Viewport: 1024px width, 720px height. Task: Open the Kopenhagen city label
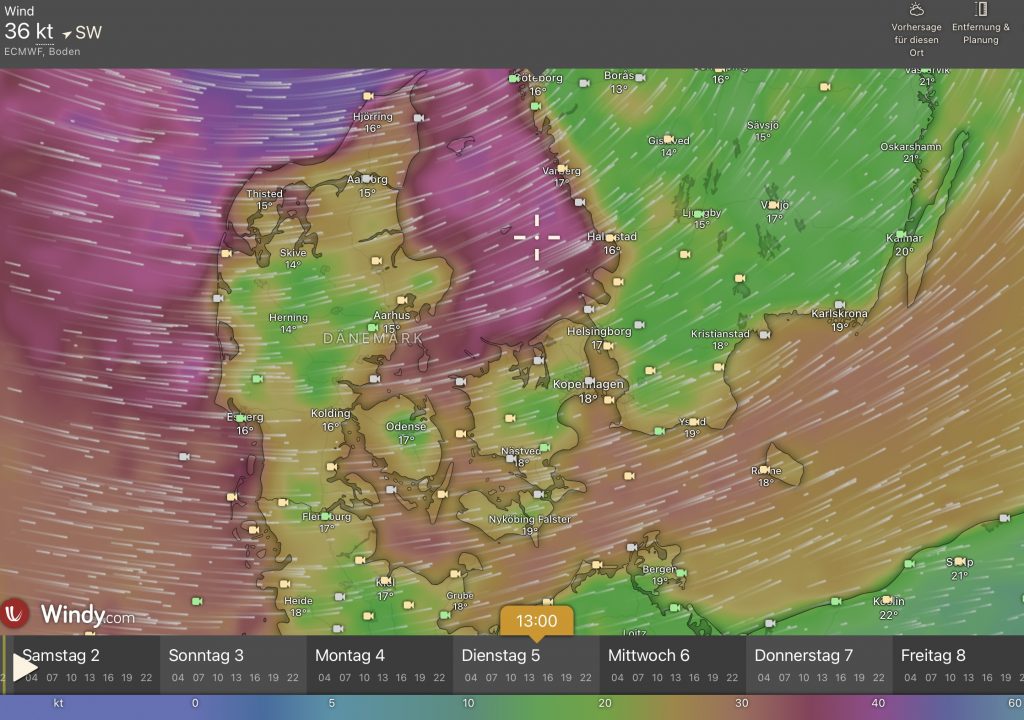point(588,384)
